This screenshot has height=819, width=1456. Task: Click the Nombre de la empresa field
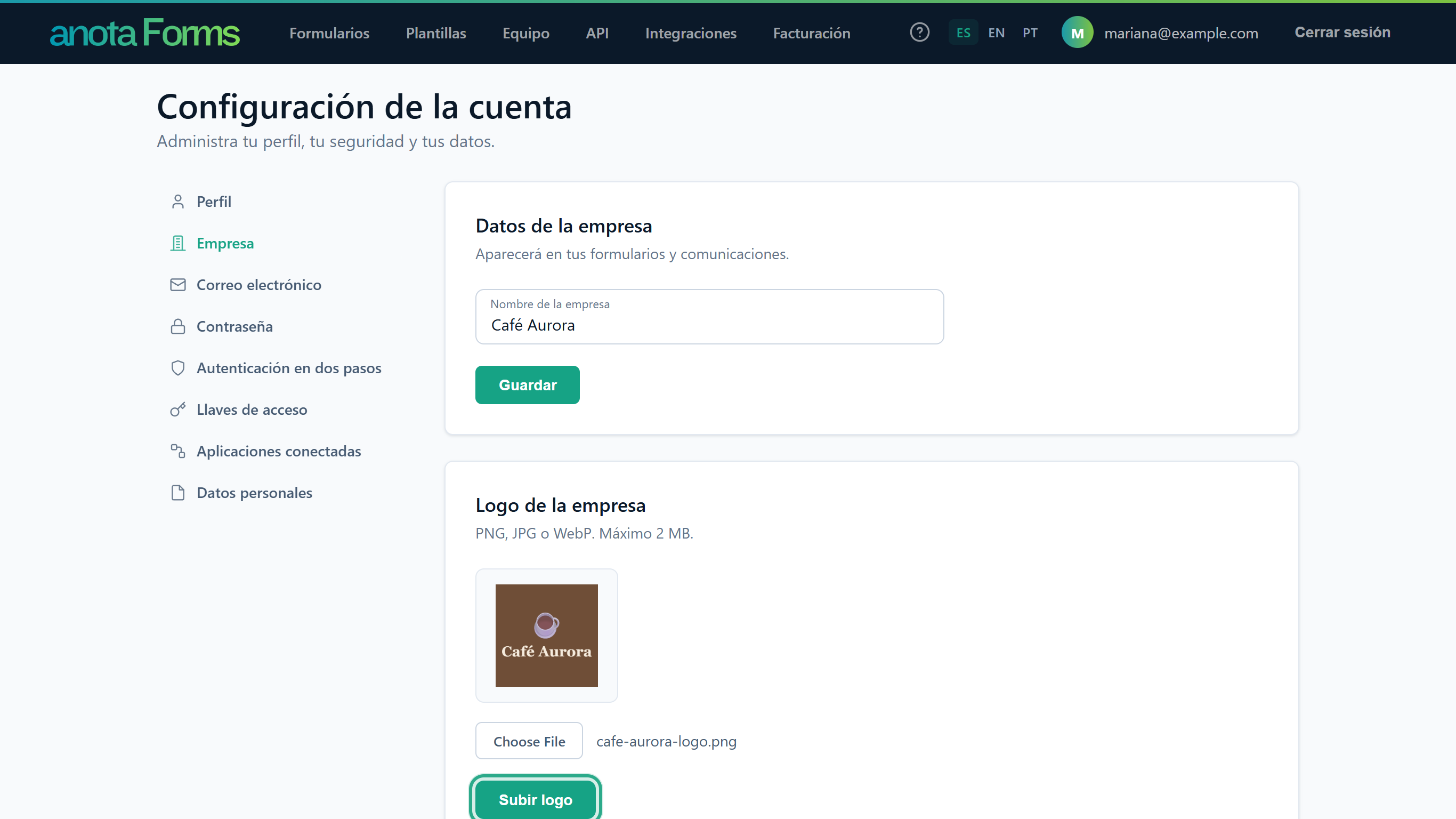[709, 317]
